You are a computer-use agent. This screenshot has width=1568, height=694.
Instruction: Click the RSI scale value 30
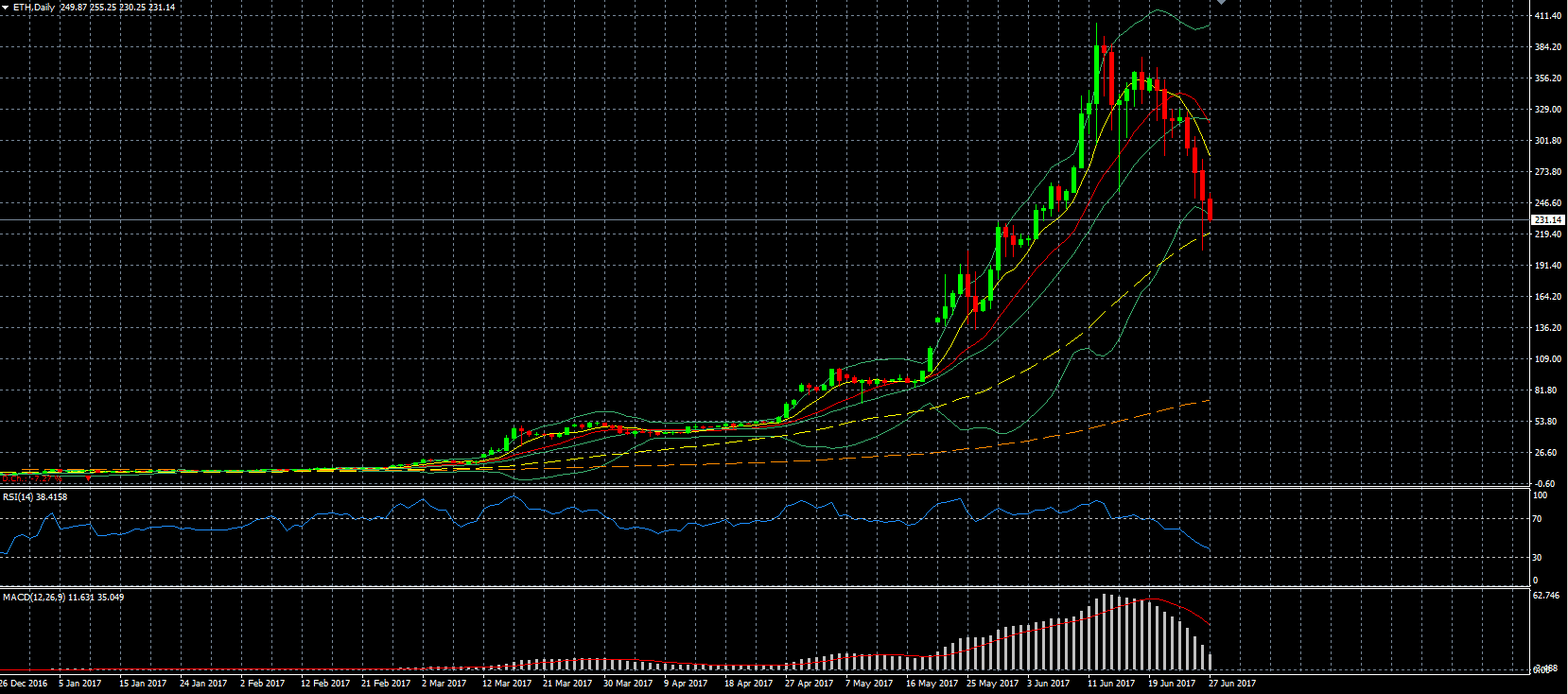tap(1537, 558)
